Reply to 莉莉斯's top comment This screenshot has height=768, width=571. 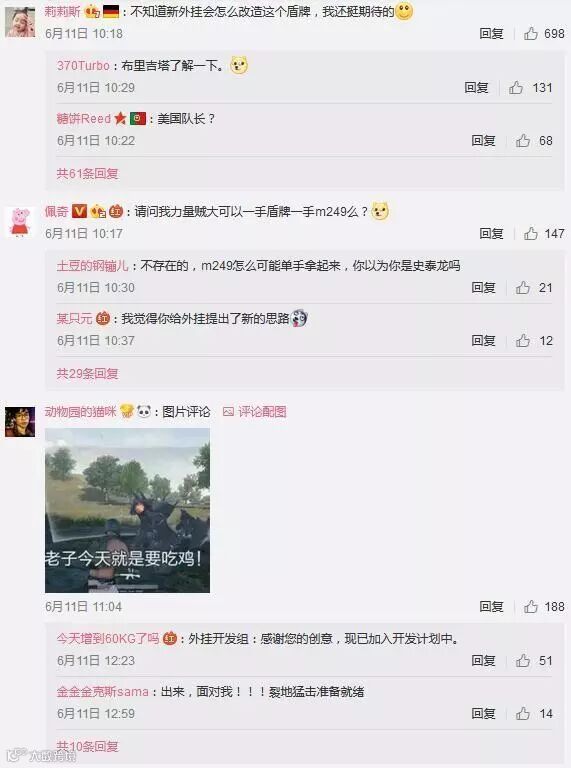(x=491, y=33)
